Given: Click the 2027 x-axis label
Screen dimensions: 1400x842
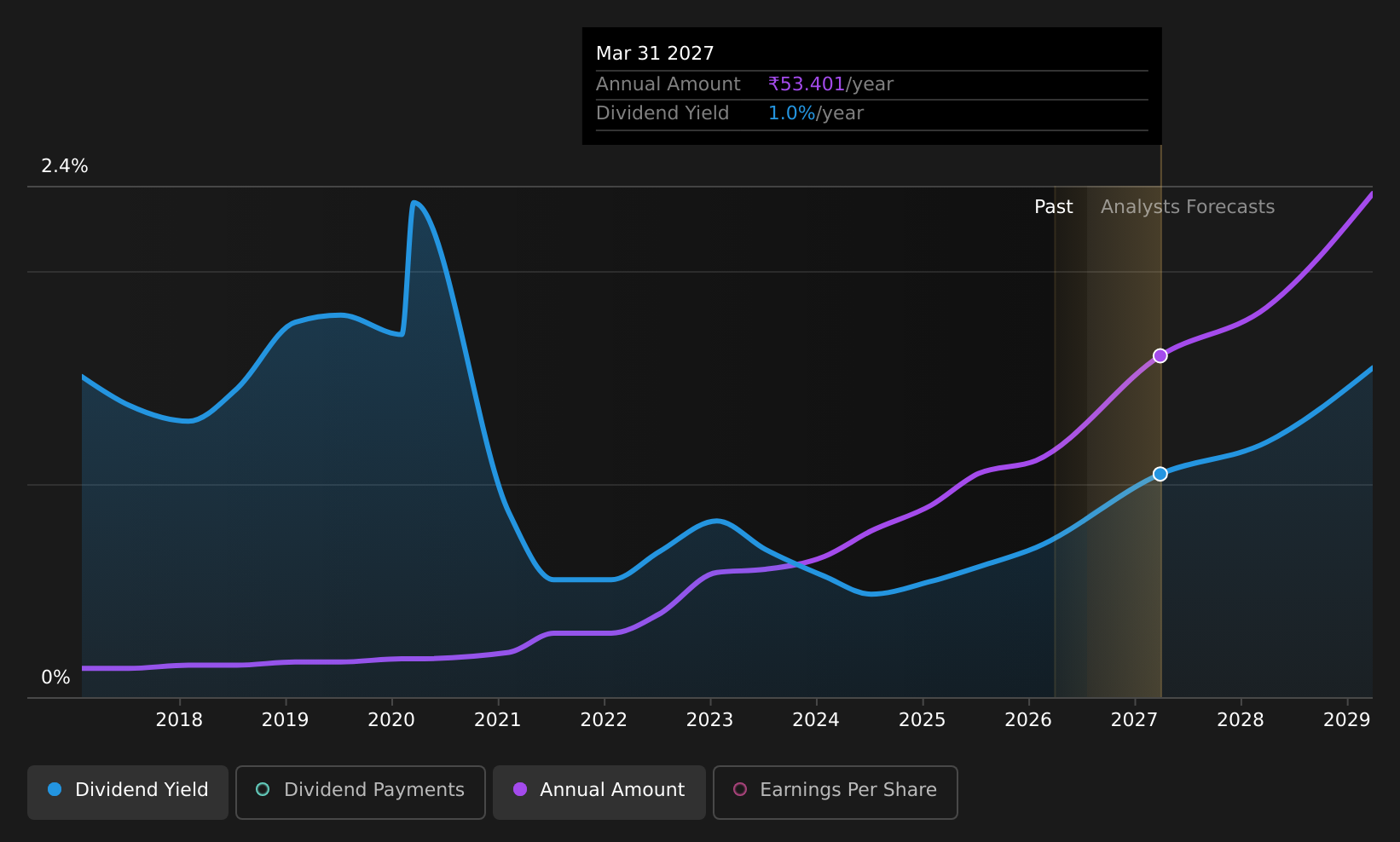Looking at the screenshot, I should [x=1134, y=720].
